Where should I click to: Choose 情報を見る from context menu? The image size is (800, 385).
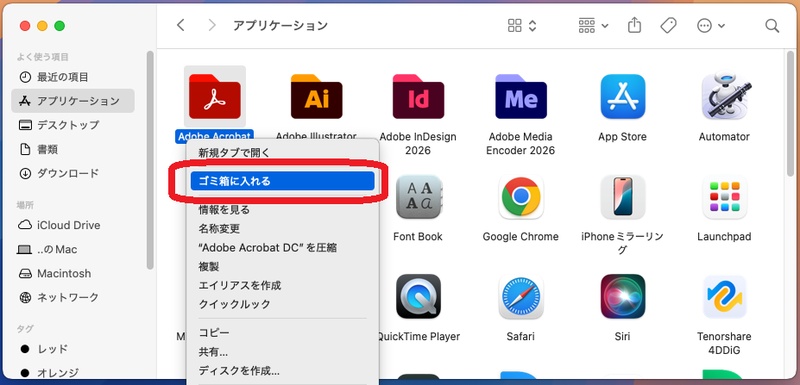[282, 210]
